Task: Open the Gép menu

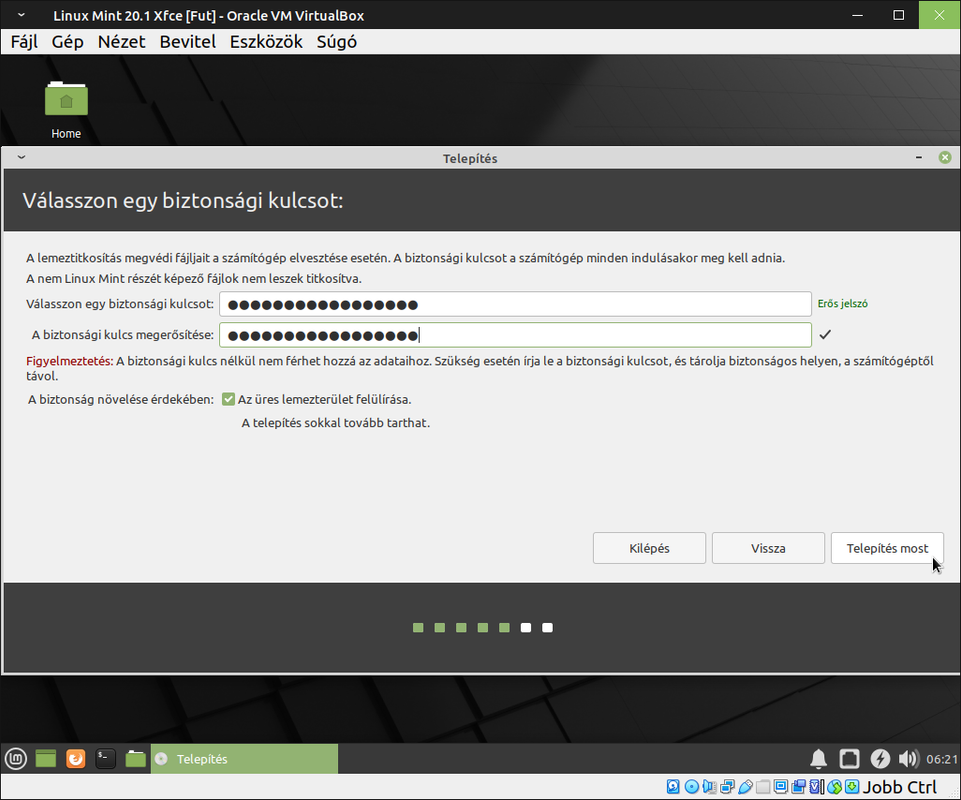Action: (x=67, y=42)
